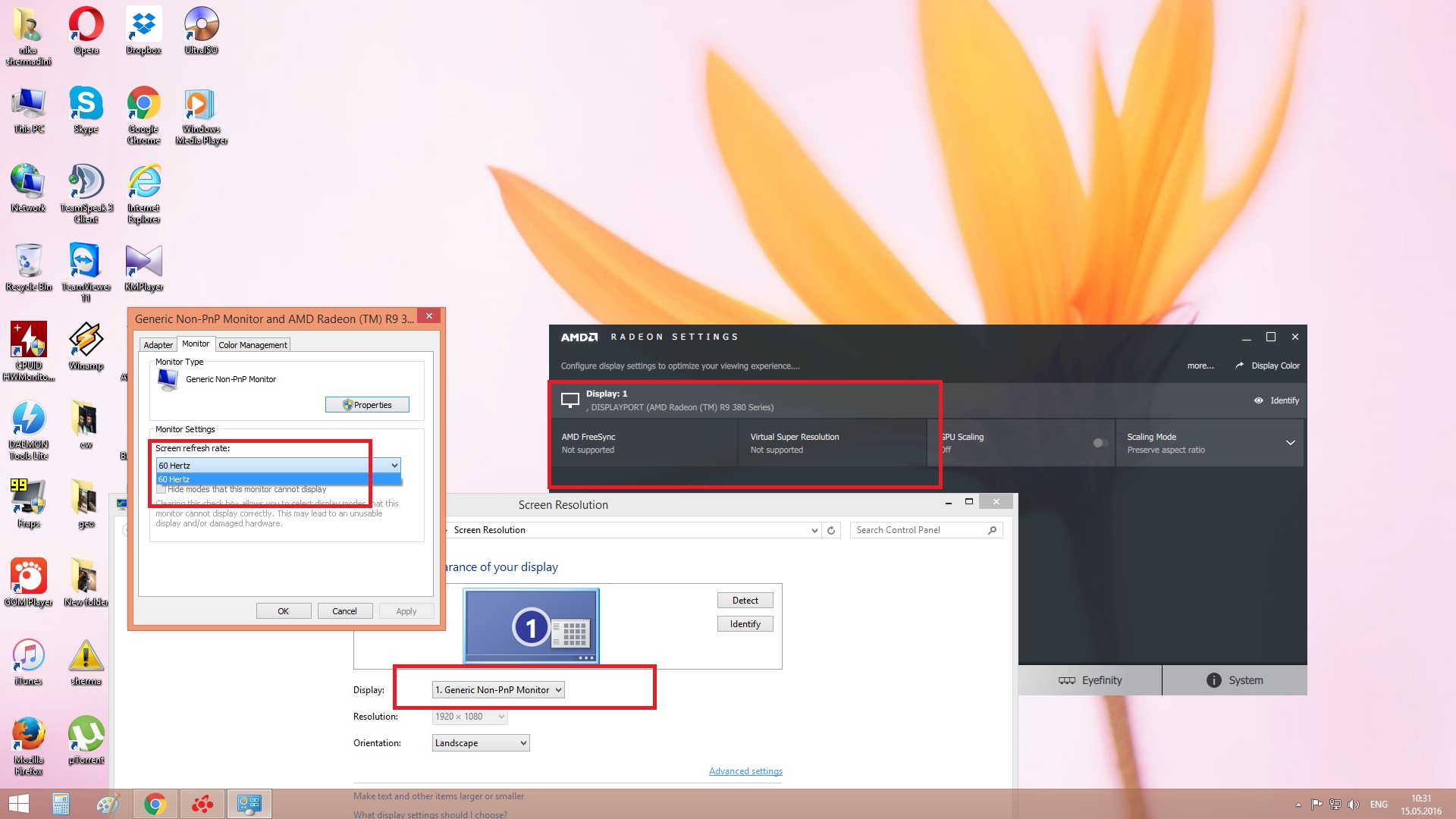Open the Skype desktop icon

pos(86,105)
